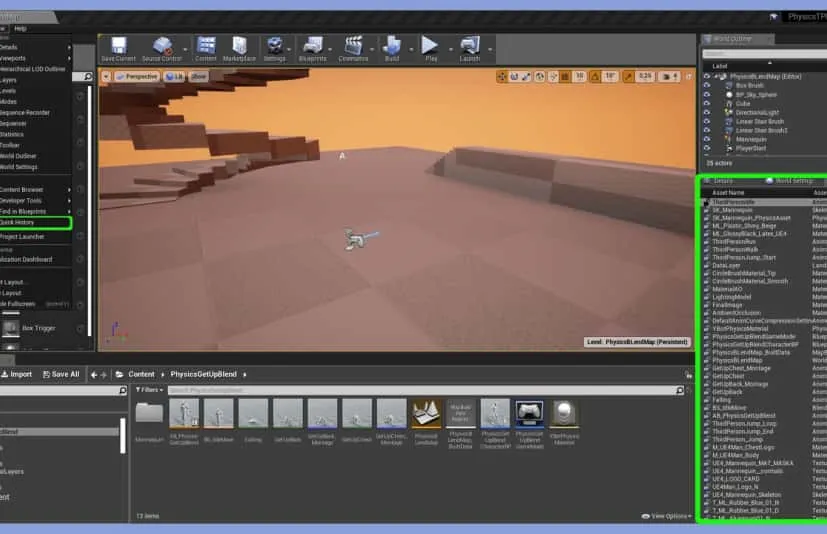The height and width of the screenshot is (534, 827).
Task: Open the View Options dropdown
Action: [669, 516]
